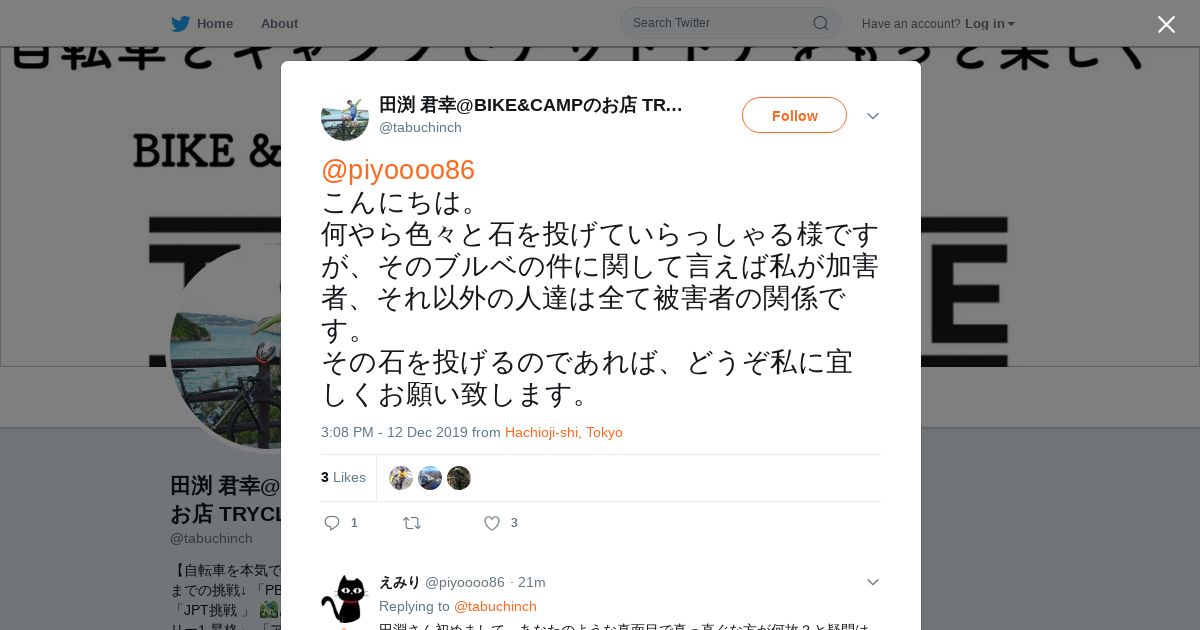
Task: Close the tweet overlay with X
Action: point(1166,24)
